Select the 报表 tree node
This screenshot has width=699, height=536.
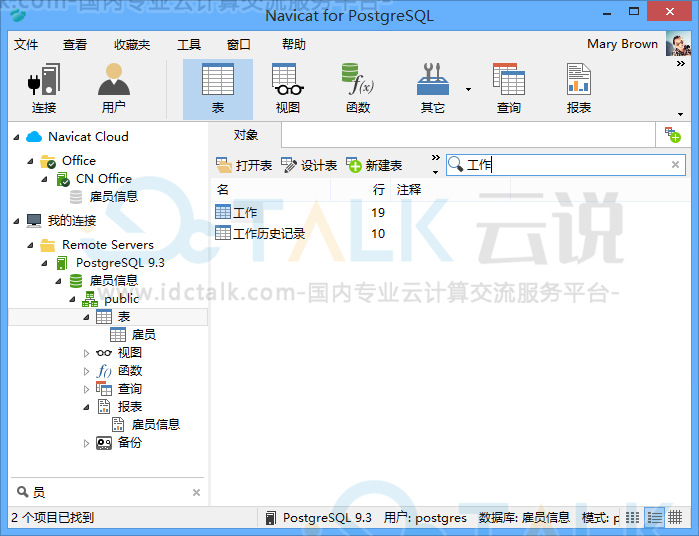(x=130, y=407)
